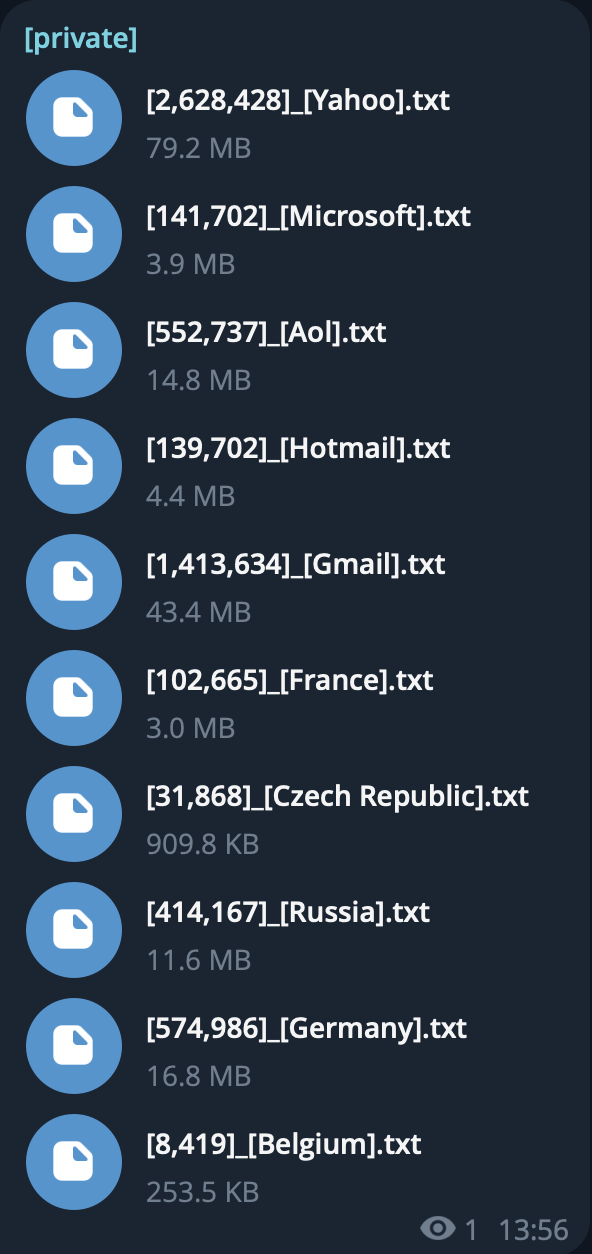
Task: Click the 13:56 message timestamp
Action: pos(534,1229)
